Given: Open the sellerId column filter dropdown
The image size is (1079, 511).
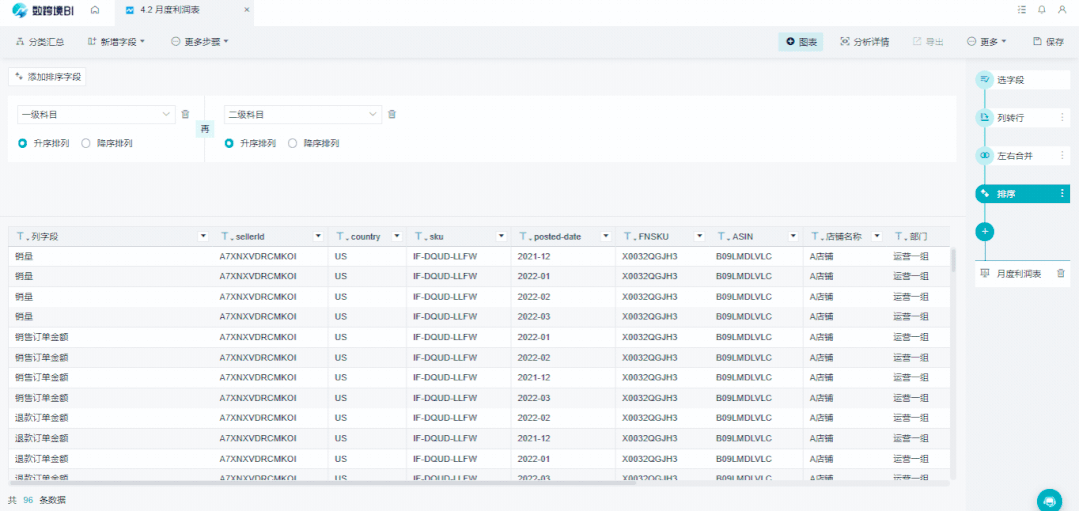Looking at the screenshot, I should (318, 236).
